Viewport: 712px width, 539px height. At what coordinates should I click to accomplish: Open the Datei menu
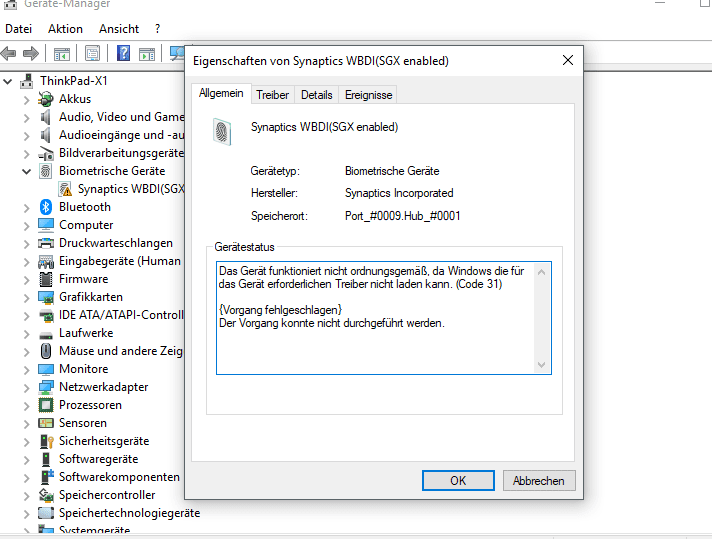[x=19, y=29]
